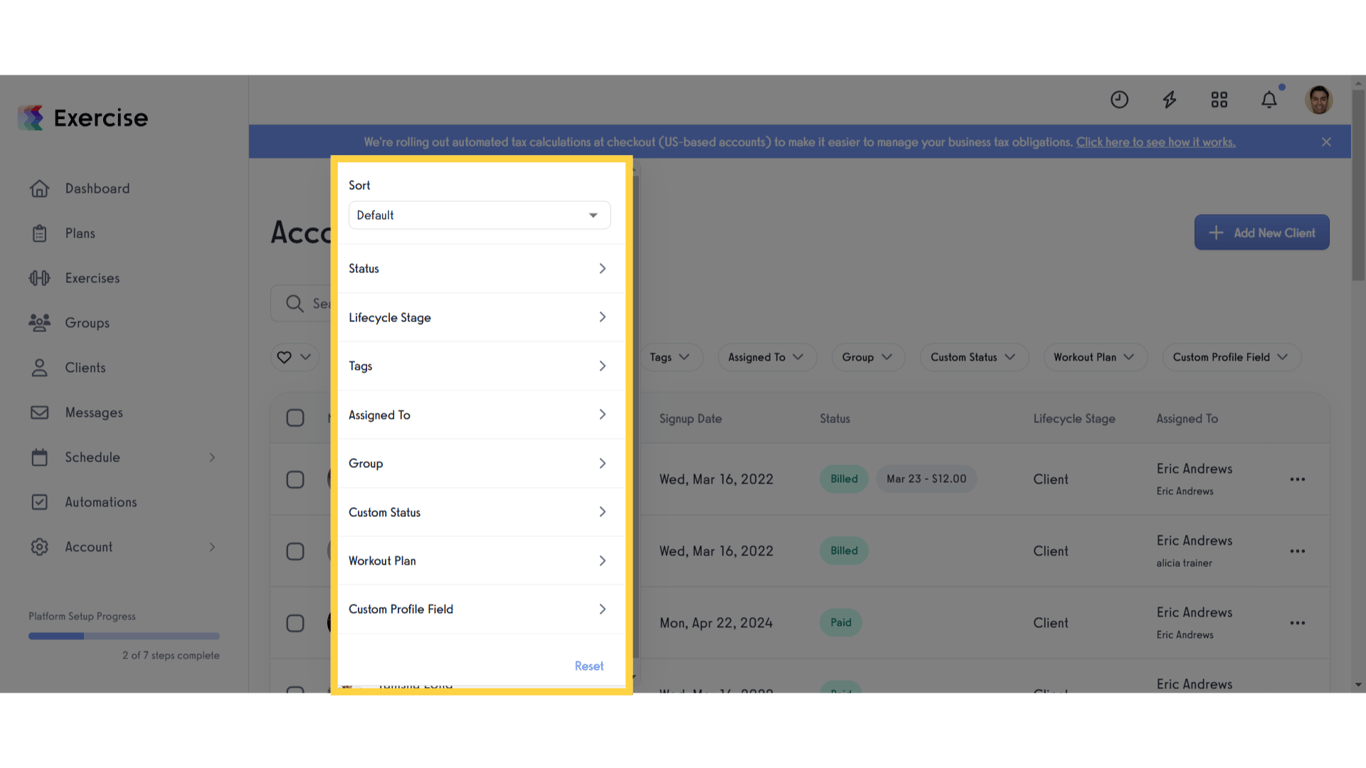The width and height of the screenshot is (1366, 768).
Task: Click the Add New Client button
Action: click(1261, 232)
